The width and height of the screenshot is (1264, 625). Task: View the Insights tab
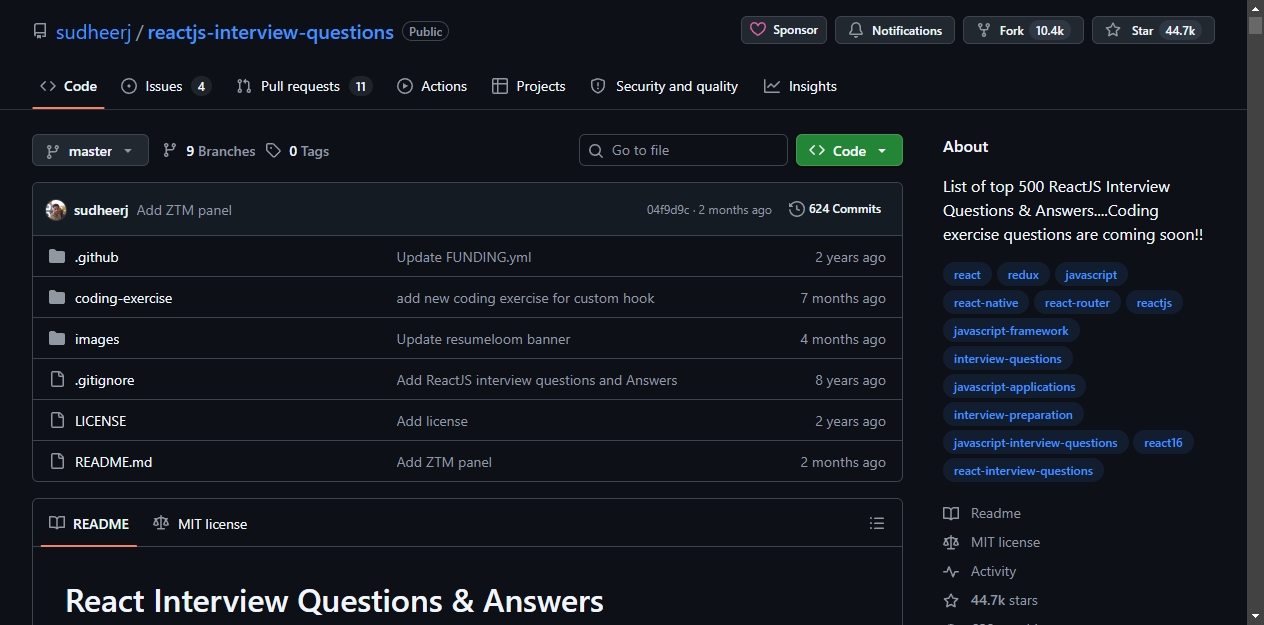800,86
